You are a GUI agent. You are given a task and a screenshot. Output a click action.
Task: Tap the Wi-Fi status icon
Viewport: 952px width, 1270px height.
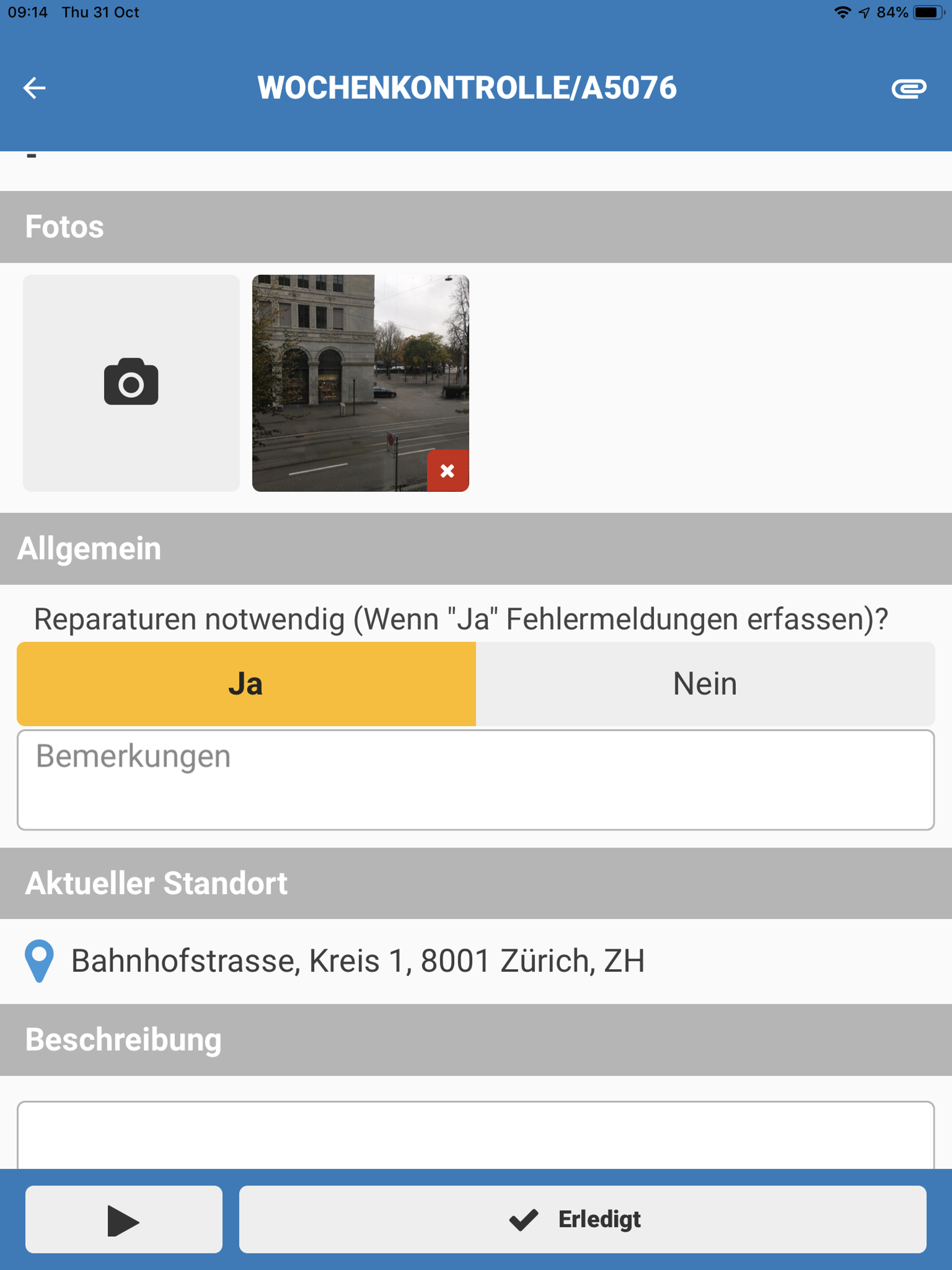coord(842,12)
